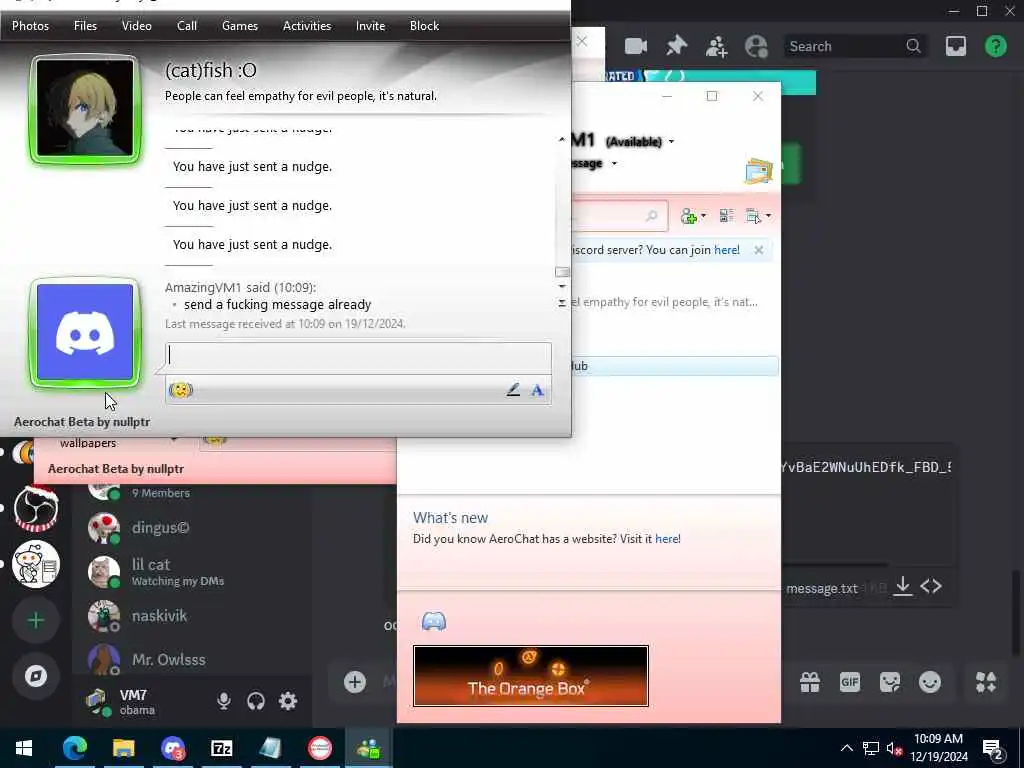Open the Photos menu in chat window
Viewport: 1024px width, 768px height.
(30, 25)
